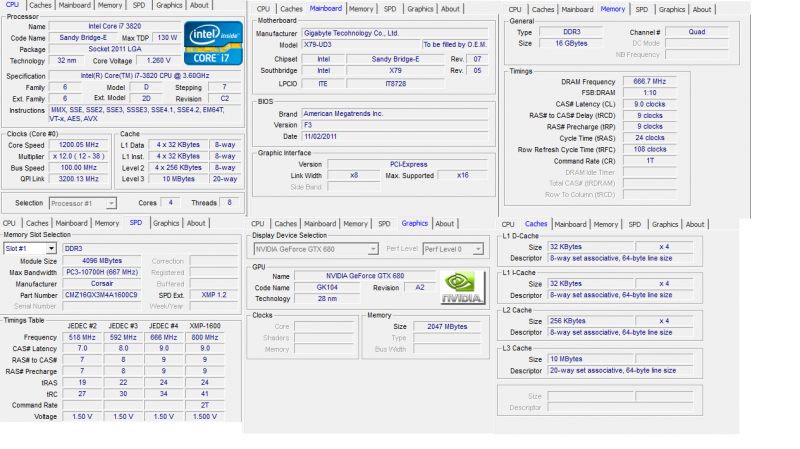Viewport: 800px width, 449px height.
Task: Open the Slot #1 memory slot dropdown
Action: coord(30,248)
